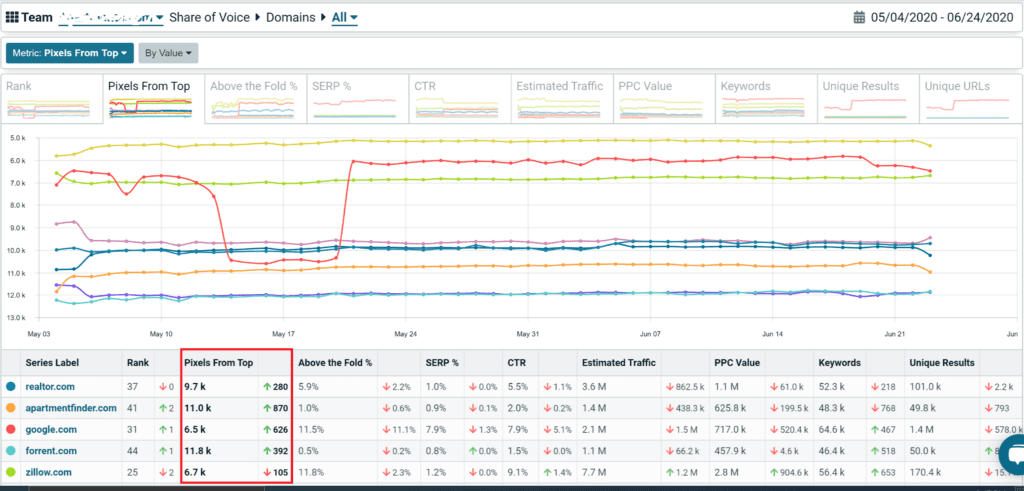
Task: Click the Team grid icon
Action: [12, 18]
